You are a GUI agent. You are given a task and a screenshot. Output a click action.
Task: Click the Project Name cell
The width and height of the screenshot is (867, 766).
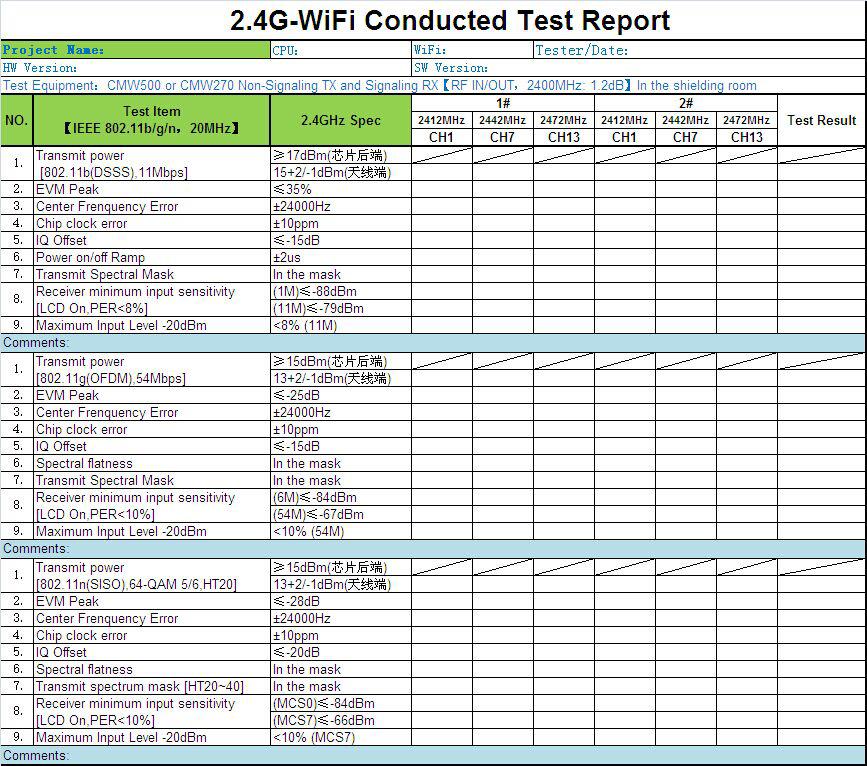[x=135, y=50]
